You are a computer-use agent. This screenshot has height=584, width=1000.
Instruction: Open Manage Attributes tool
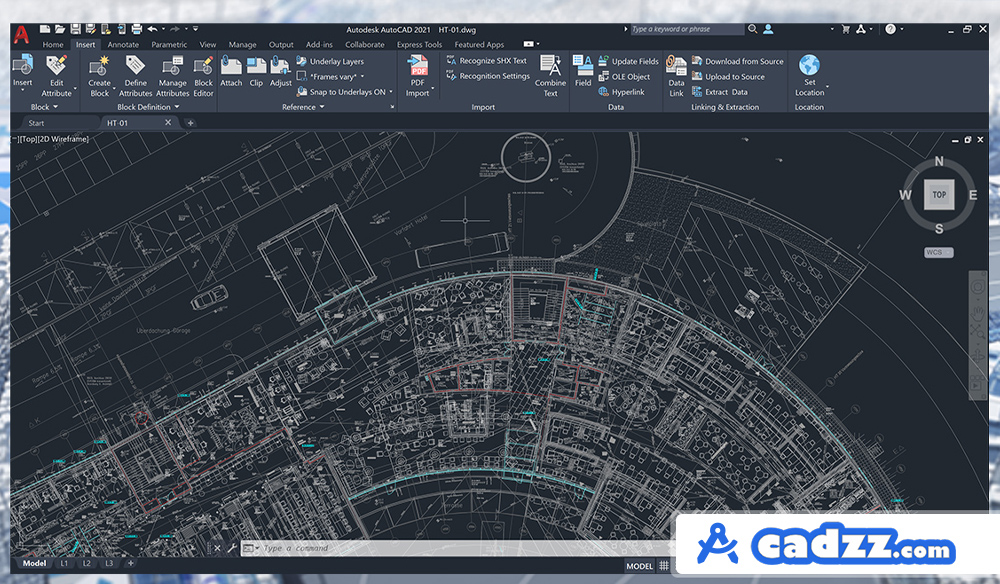click(172, 75)
